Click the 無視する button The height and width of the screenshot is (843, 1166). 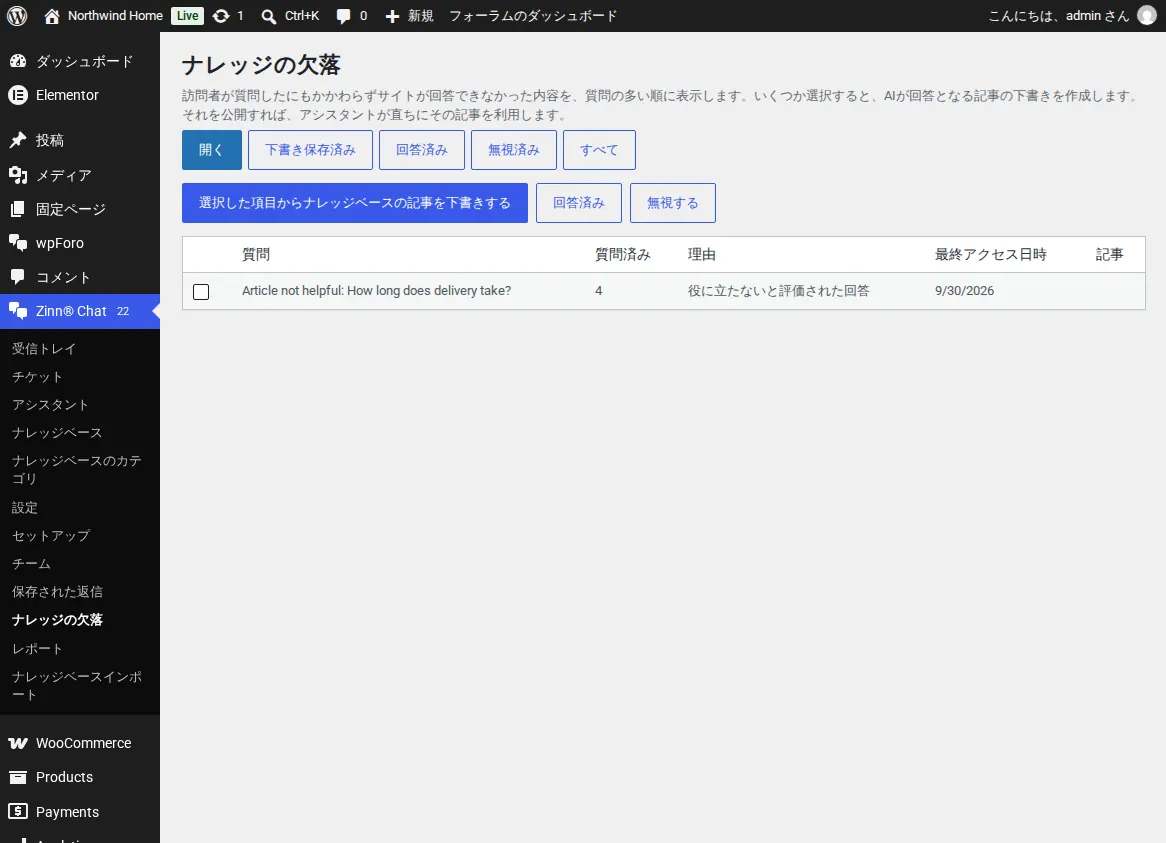[x=673, y=203]
